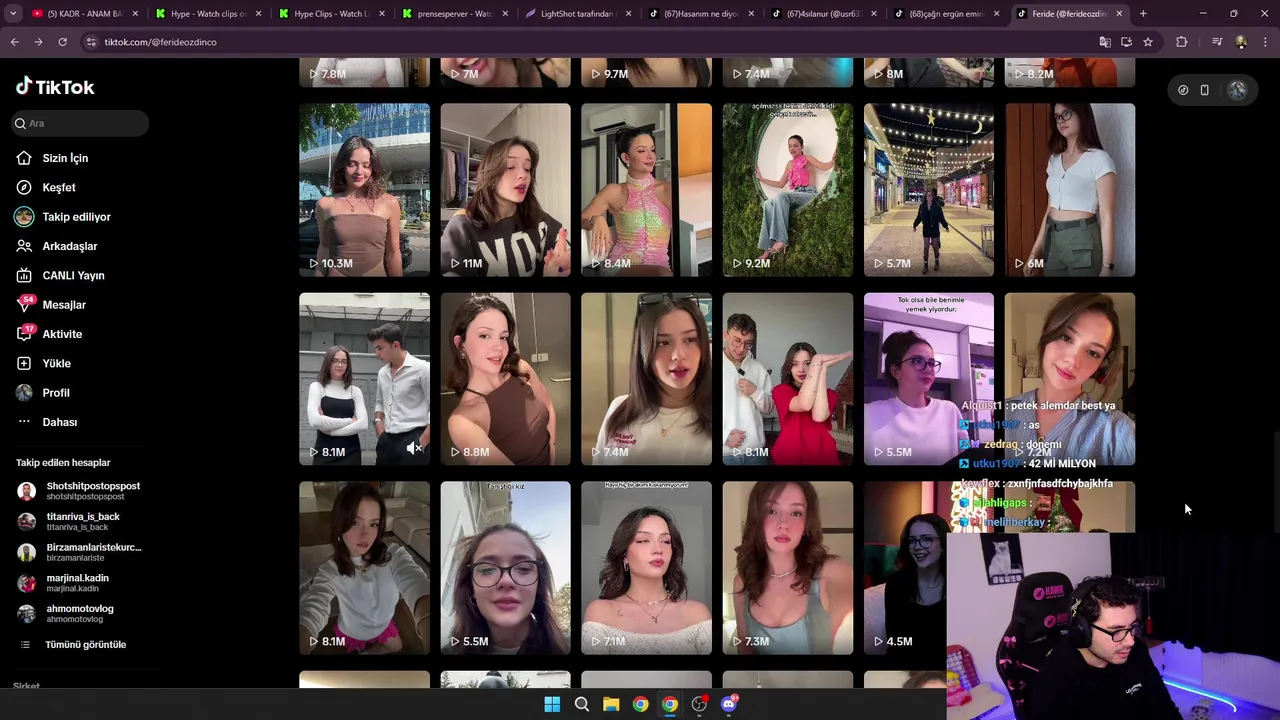Open site information icon in address bar
Image resolution: width=1280 pixels, height=720 pixels.
pos(91,42)
